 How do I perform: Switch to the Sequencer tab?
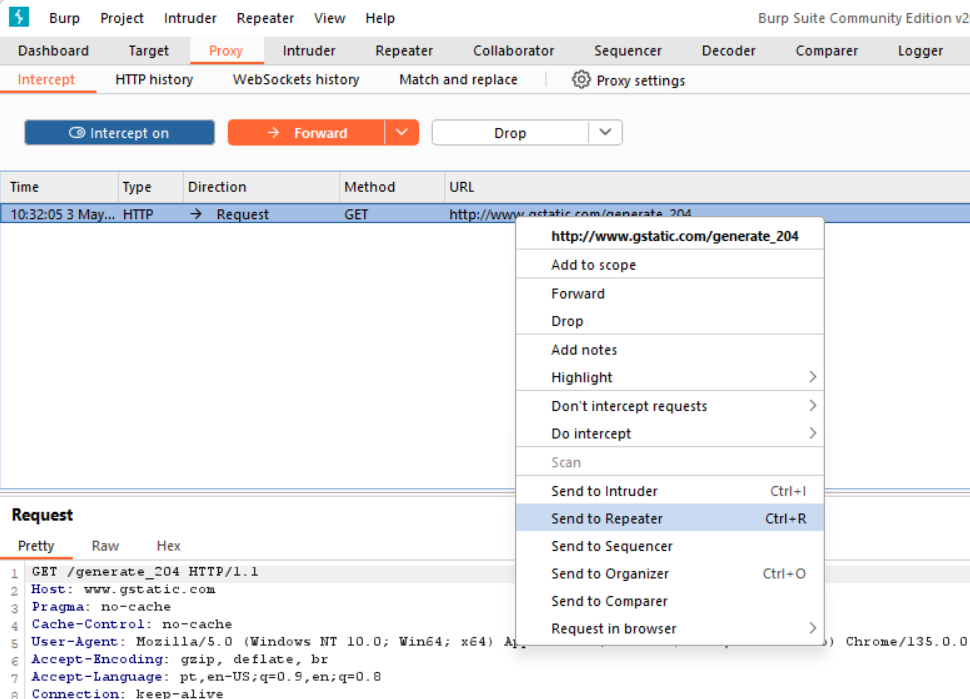(628, 51)
